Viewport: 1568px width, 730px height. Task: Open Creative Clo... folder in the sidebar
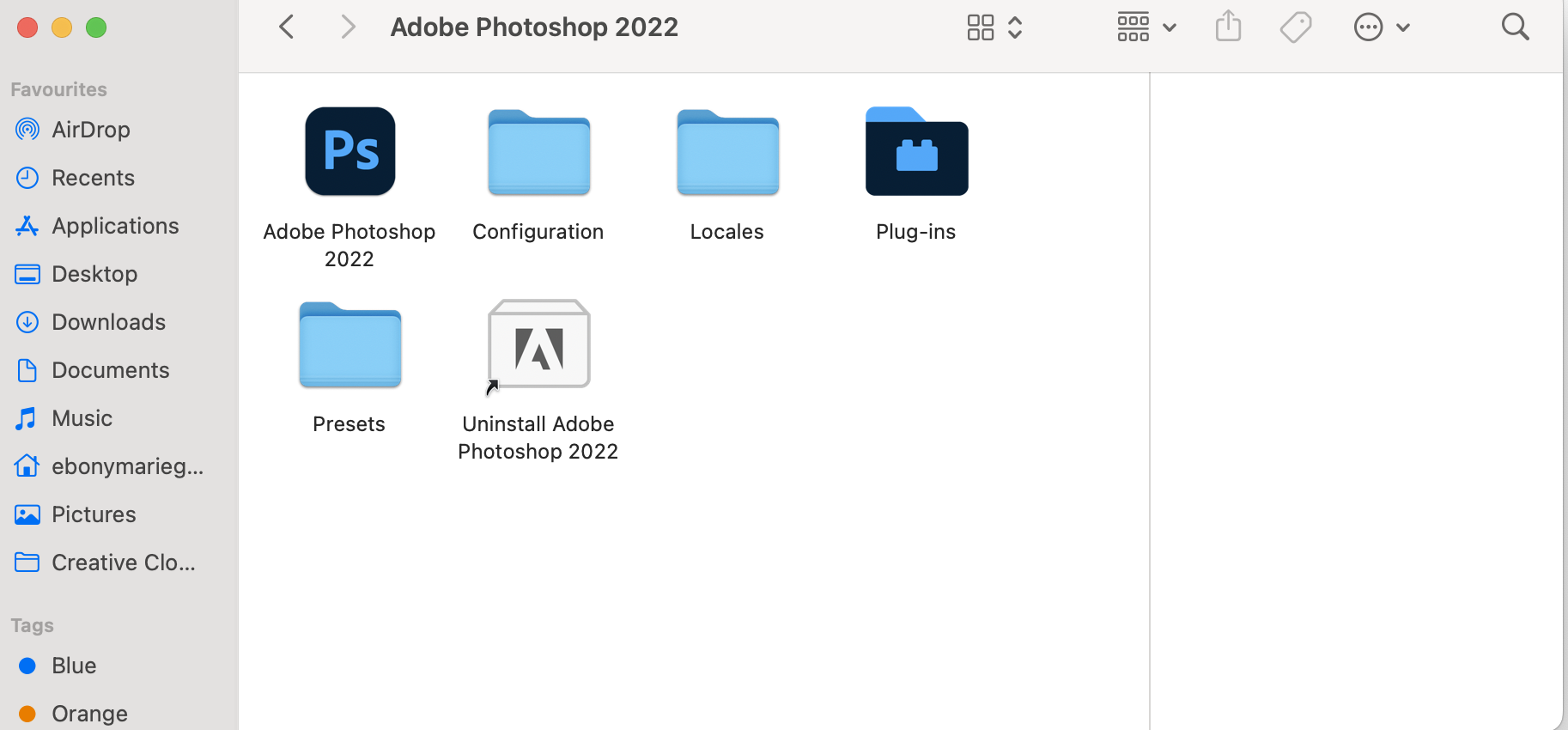[119, 563]
